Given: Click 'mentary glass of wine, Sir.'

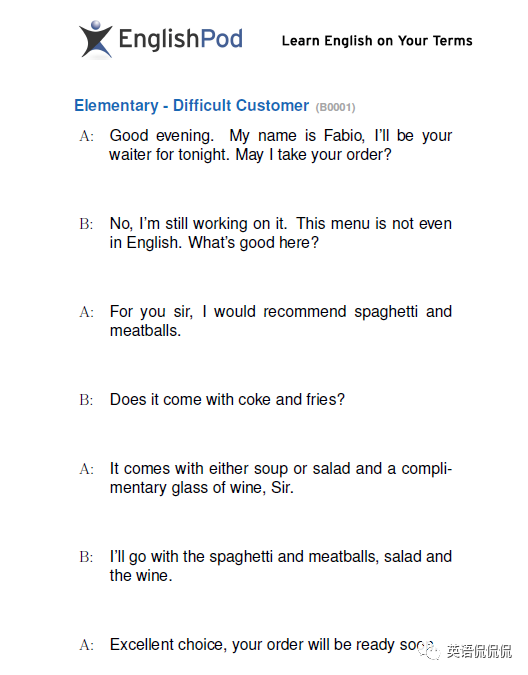Looking at the screenshot, I should click(x=202, y=488).
